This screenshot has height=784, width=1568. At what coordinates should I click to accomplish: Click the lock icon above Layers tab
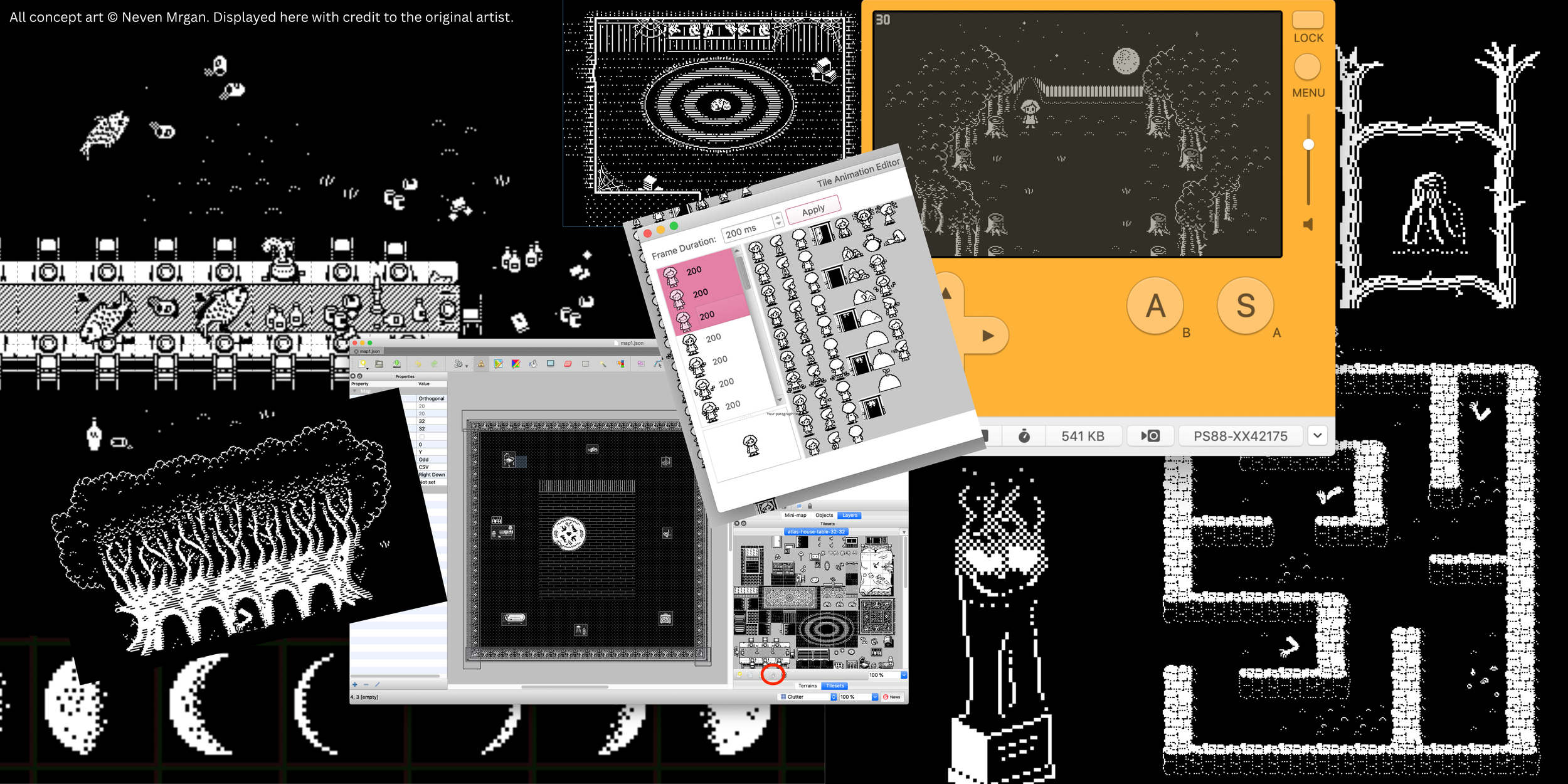point(810,506)
